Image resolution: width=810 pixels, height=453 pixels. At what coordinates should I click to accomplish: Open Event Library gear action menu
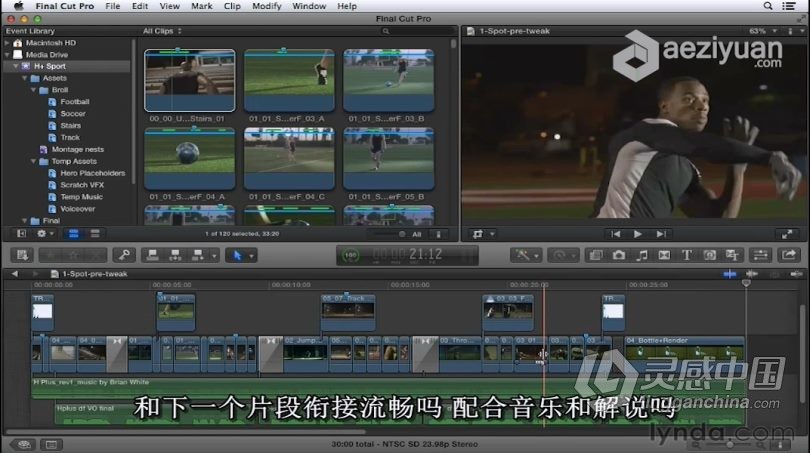coord(44,233)
